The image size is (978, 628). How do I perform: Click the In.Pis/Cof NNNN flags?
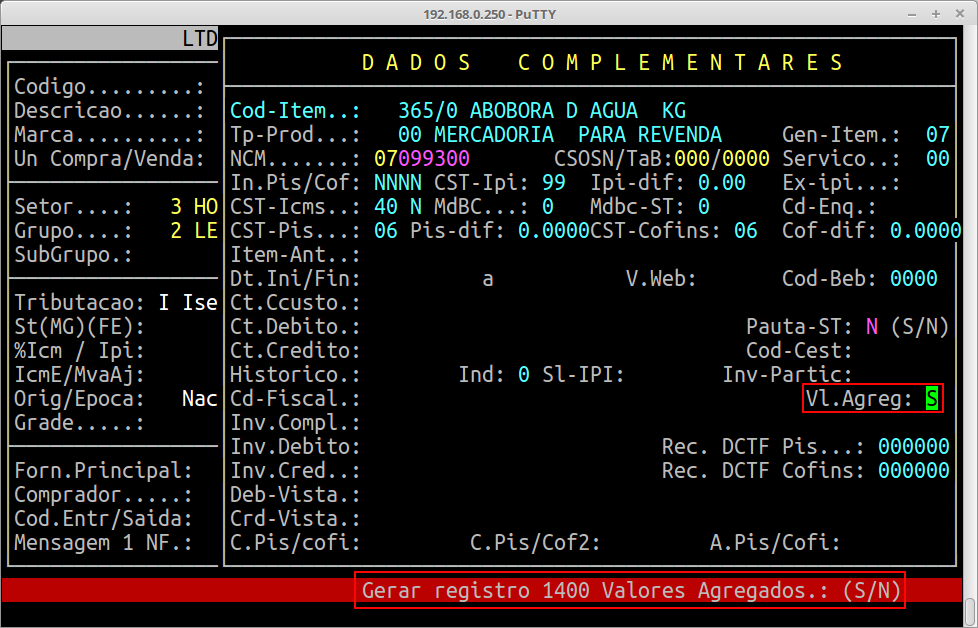click(398, 183)
